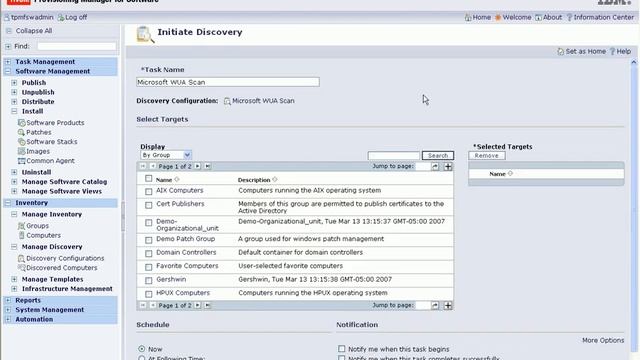The width and height of the screenshot is (640, 360).
Task: Expand the Distribute node
Action: (14, 102)
